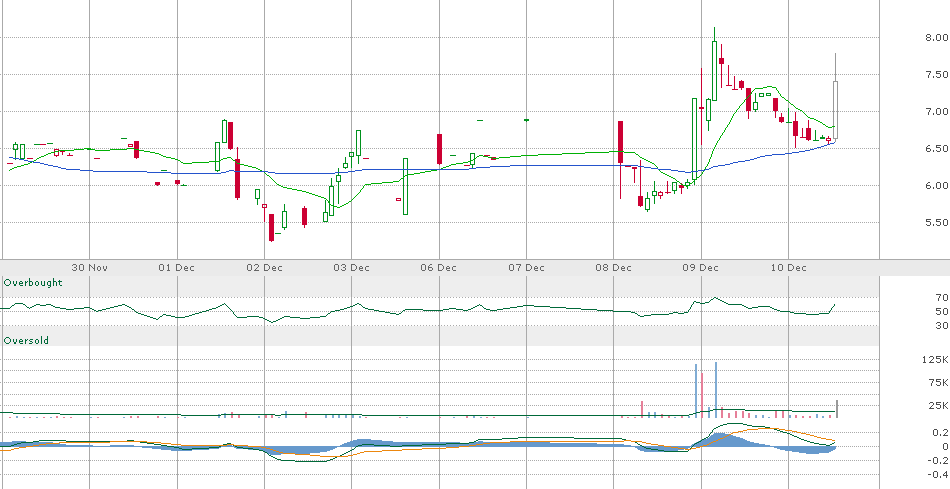Viewport: 950px width, 489px height.
Task: Click the RSI 30 axis label
Action: click(x=942, y=326)
